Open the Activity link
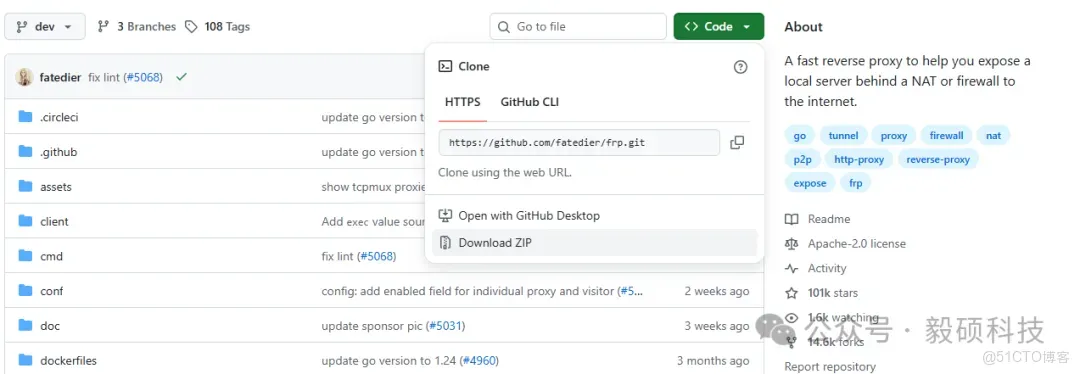Image resolution: width=1080 pixels, height=374 pixels. point(827,269)
